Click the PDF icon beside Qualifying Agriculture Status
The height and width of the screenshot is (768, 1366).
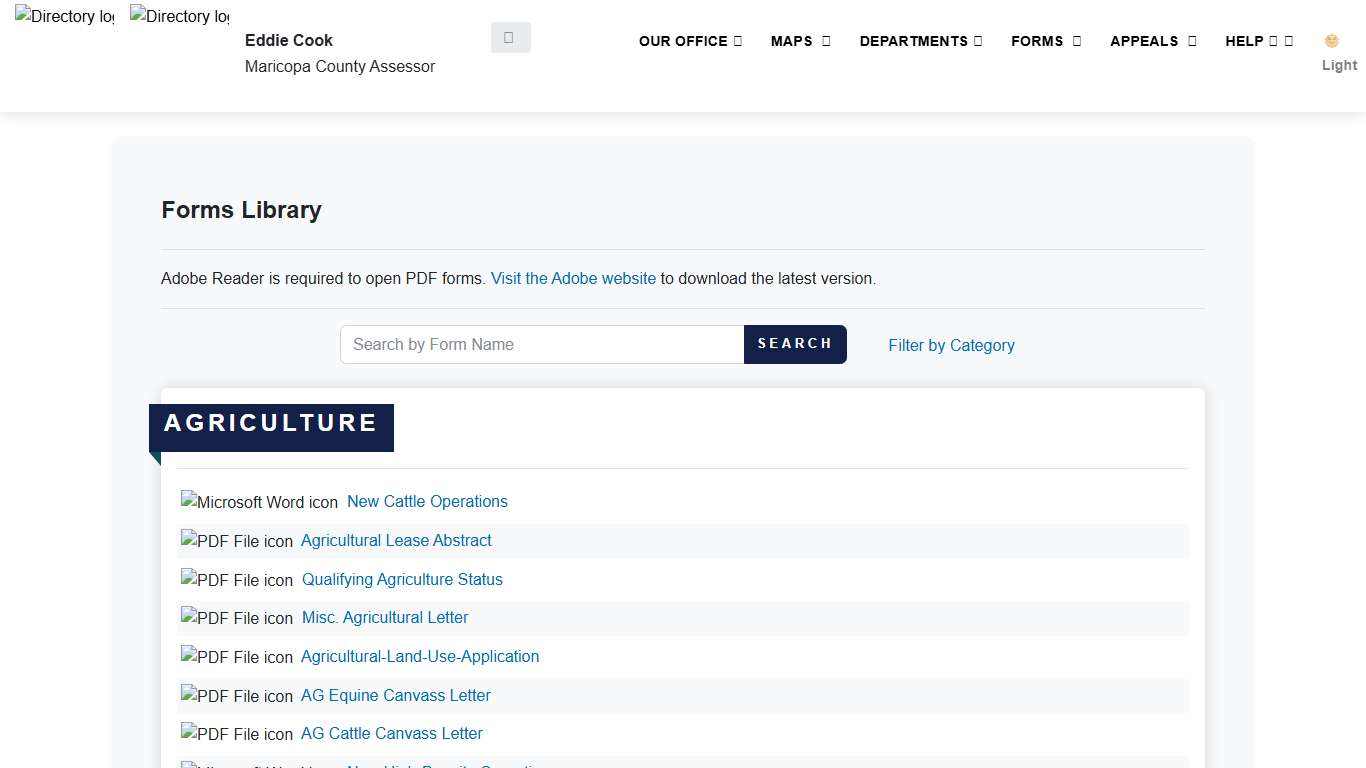[x=237, y=580]
